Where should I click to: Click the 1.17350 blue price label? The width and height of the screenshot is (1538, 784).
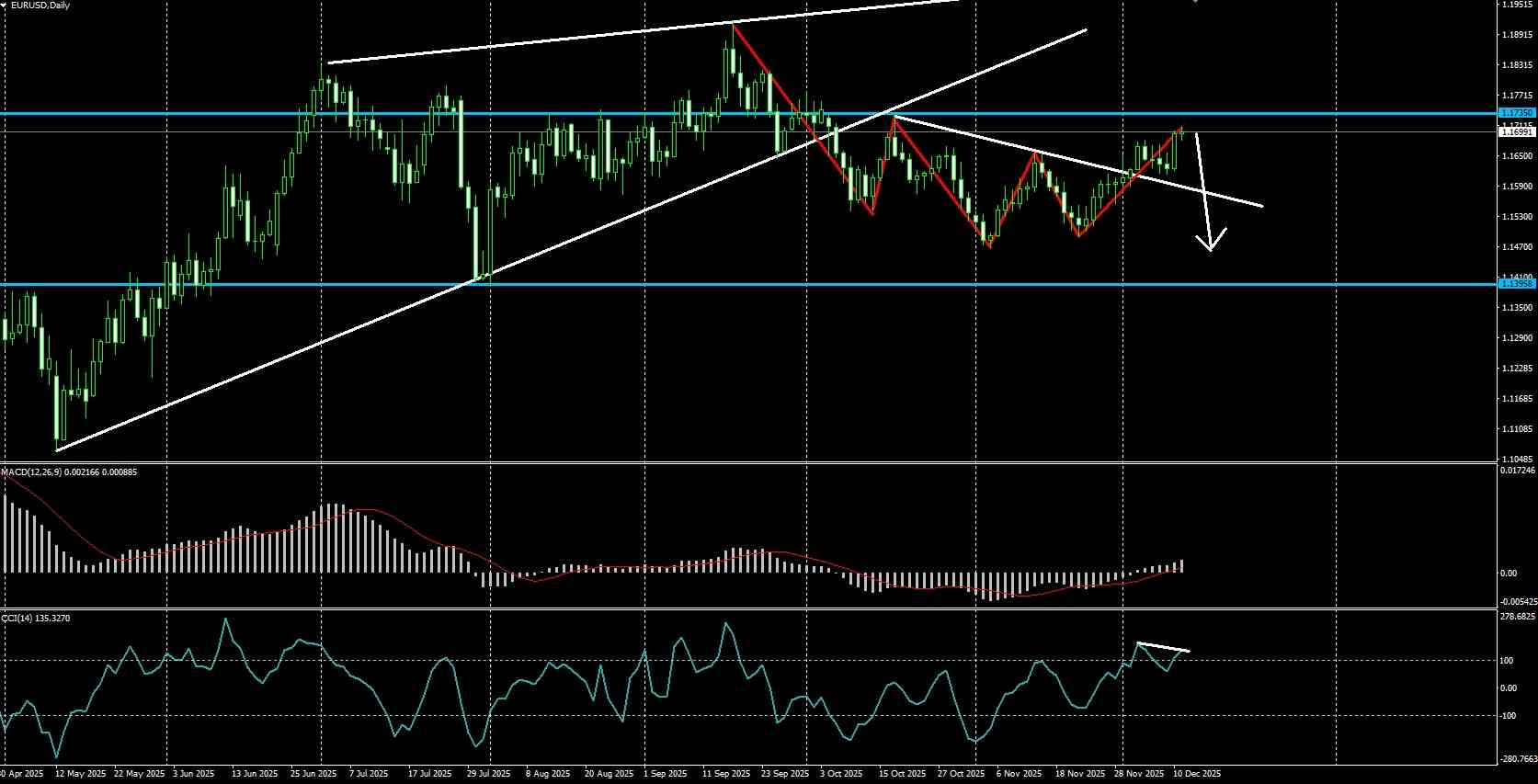click(1517, 113)
